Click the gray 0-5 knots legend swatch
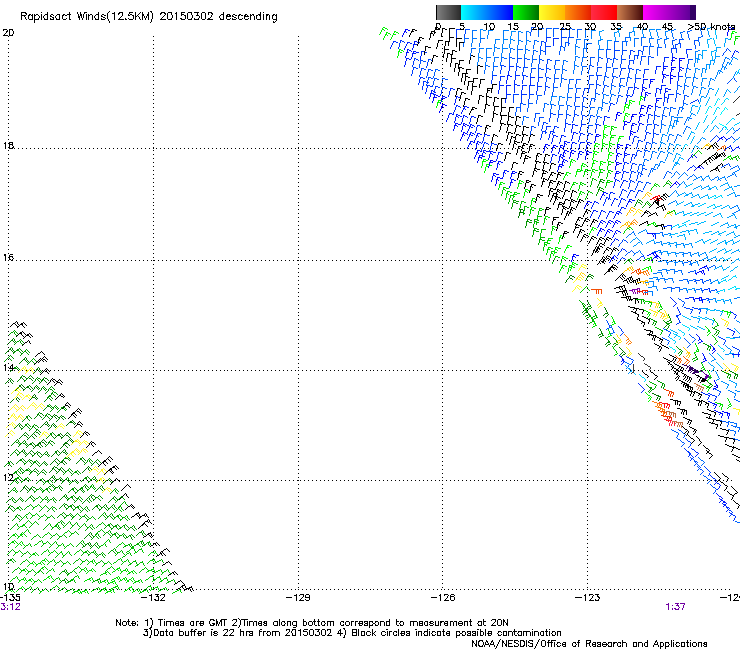This screenshot has width=740, height=650. point(448,12)
